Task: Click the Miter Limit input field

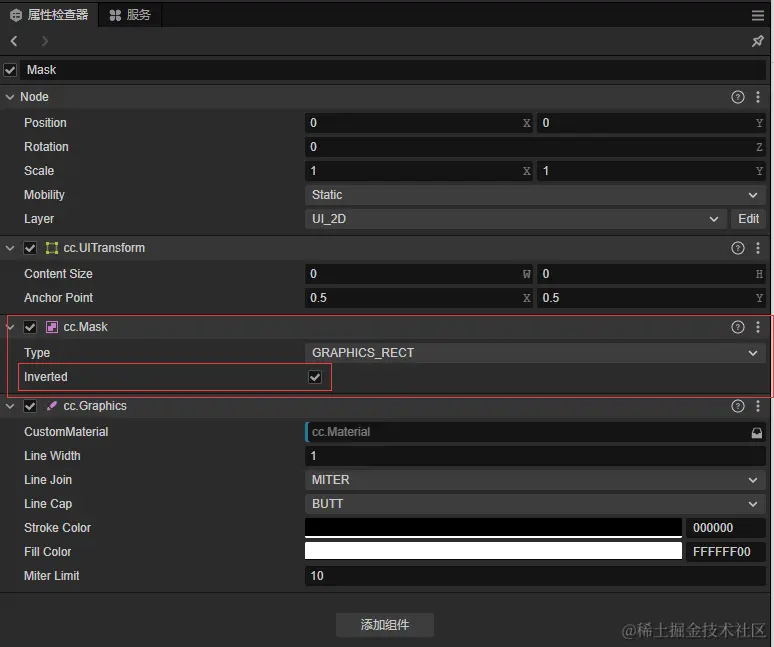Action: pos(535,576)
